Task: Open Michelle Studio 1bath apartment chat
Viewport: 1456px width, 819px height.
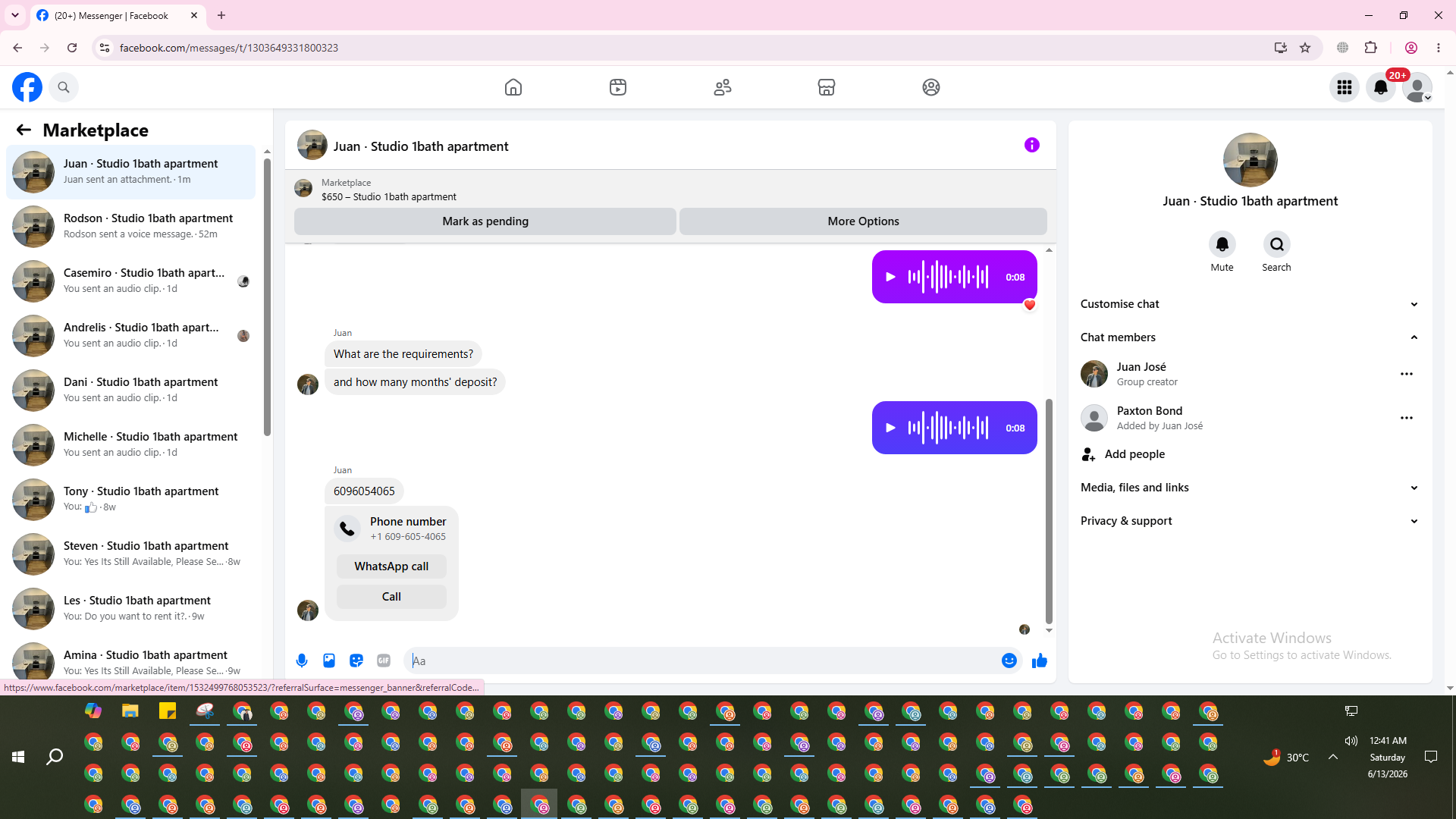Action: [x=131, y=444]
